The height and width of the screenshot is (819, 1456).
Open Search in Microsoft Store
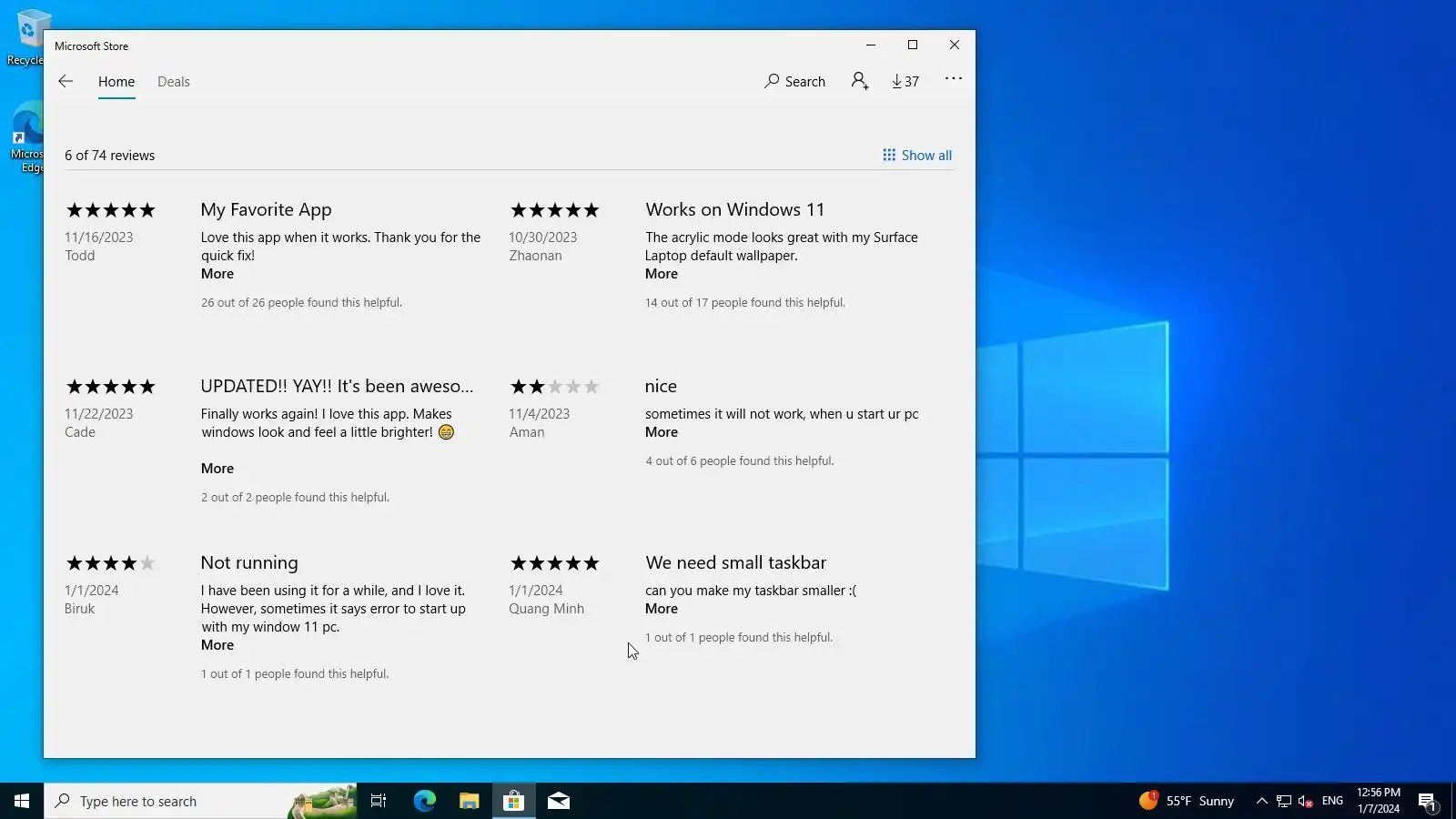(x=794, y=81)
